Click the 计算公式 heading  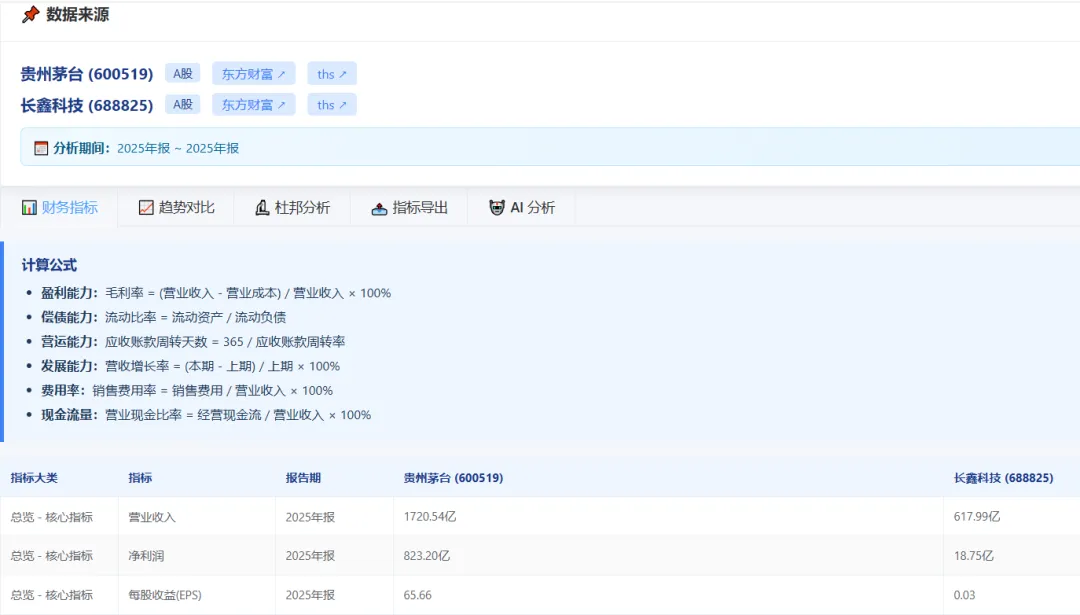point(49,265)
